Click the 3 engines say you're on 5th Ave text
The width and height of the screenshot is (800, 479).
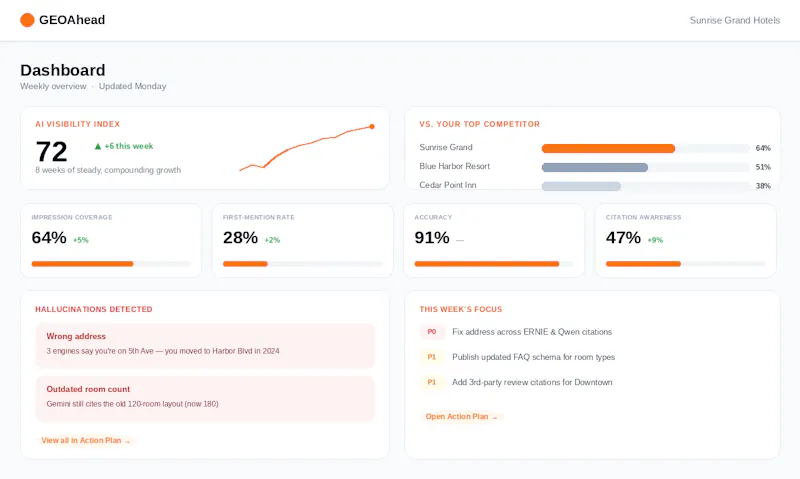click(163, 351)
